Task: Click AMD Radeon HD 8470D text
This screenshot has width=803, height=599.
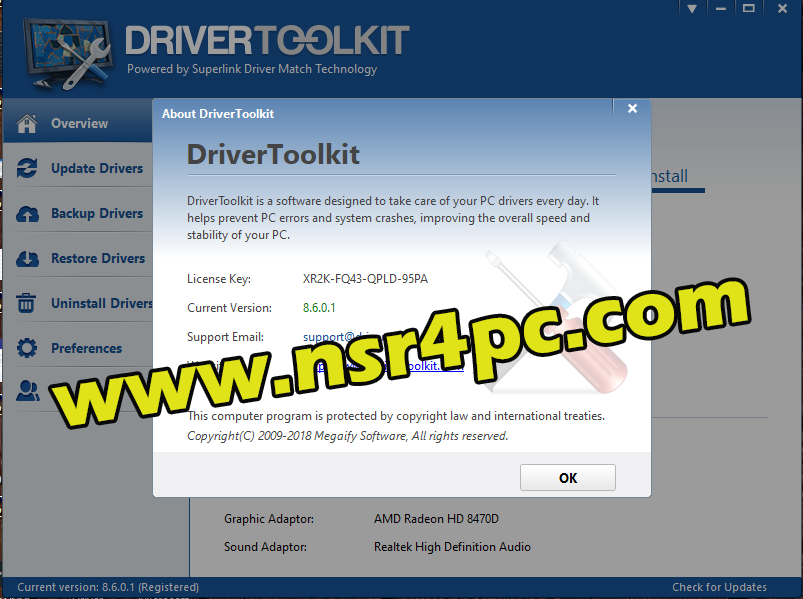Action: 436,519
